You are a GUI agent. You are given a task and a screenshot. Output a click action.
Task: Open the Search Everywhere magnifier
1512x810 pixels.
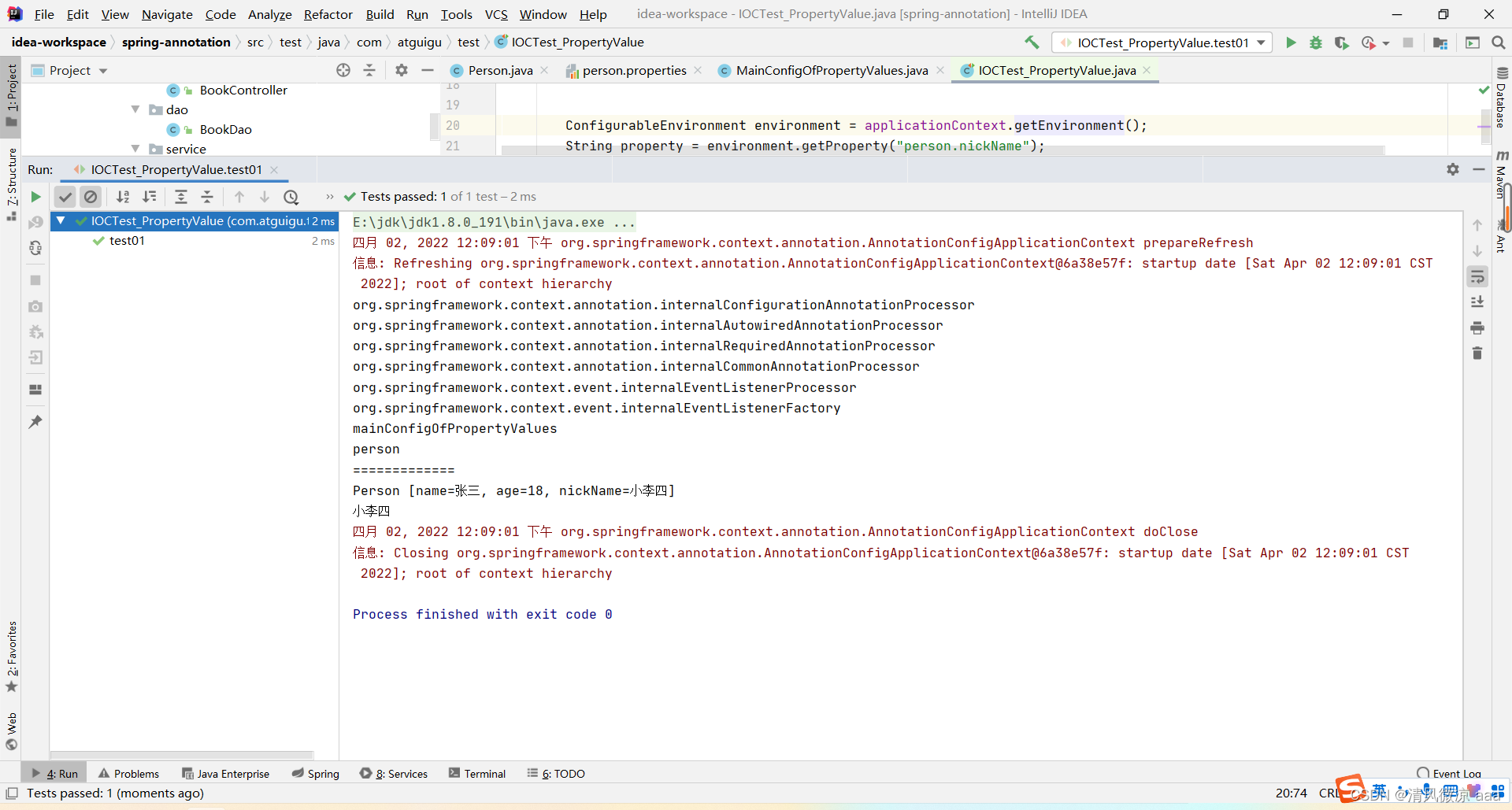(x=1499, y=43)
